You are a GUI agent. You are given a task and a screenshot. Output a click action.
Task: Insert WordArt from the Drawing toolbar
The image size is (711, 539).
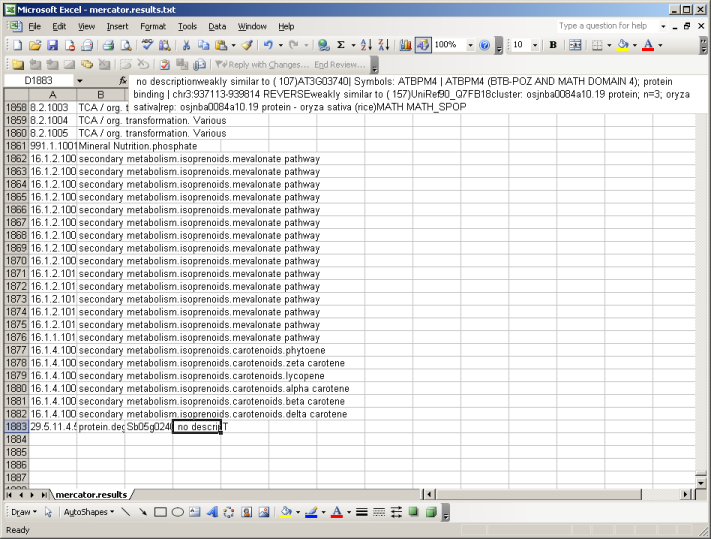(212, 512)
